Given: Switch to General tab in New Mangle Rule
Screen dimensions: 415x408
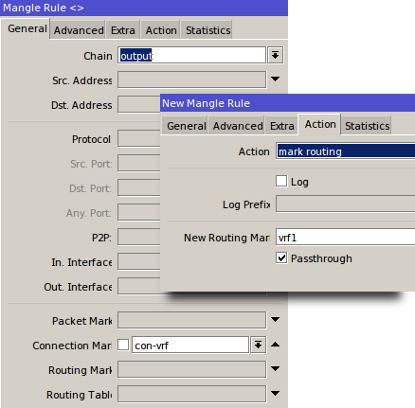Looking at the screenshot, I should coord(186,126).
